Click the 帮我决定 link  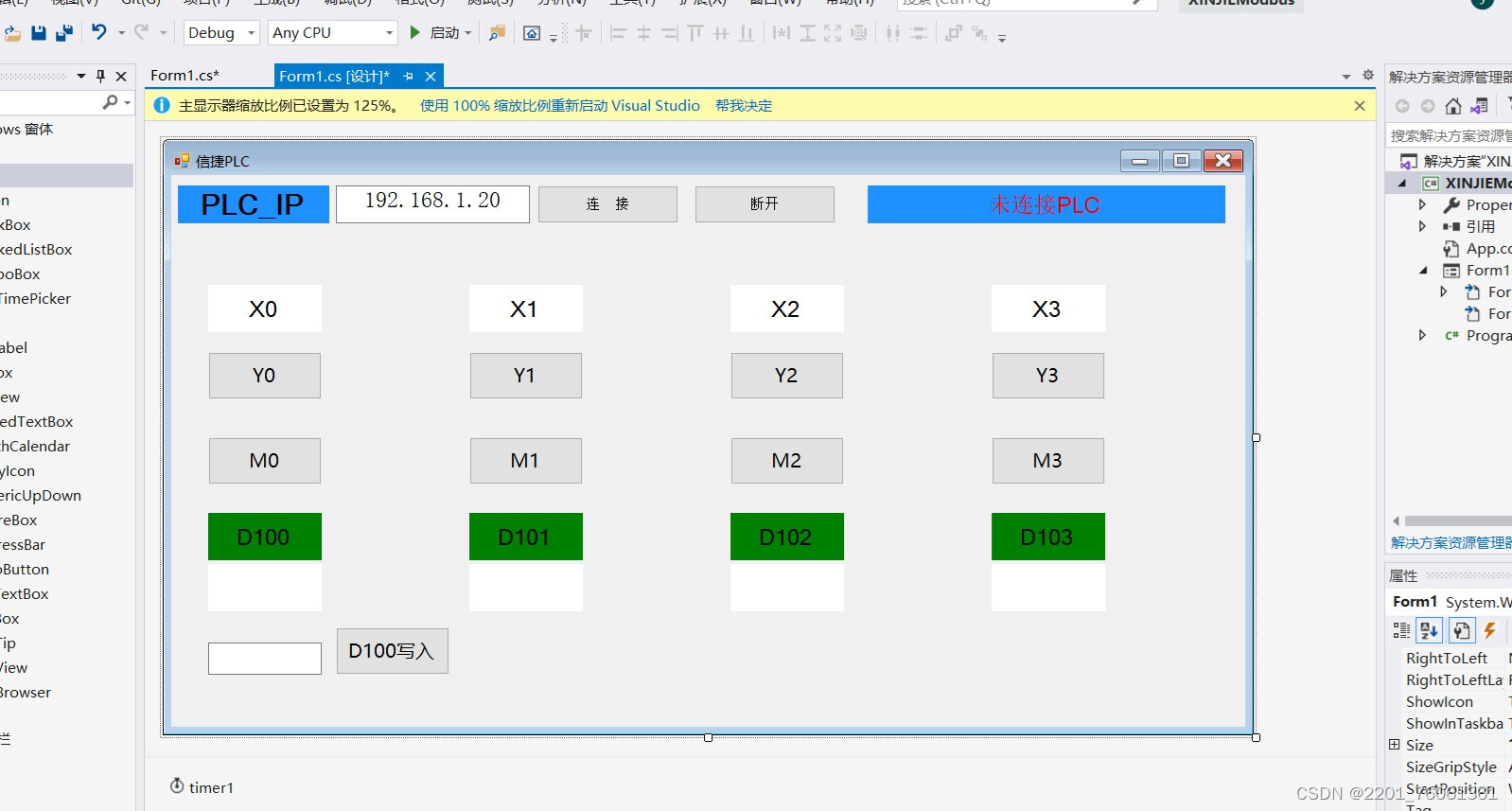tap(744, 106)
